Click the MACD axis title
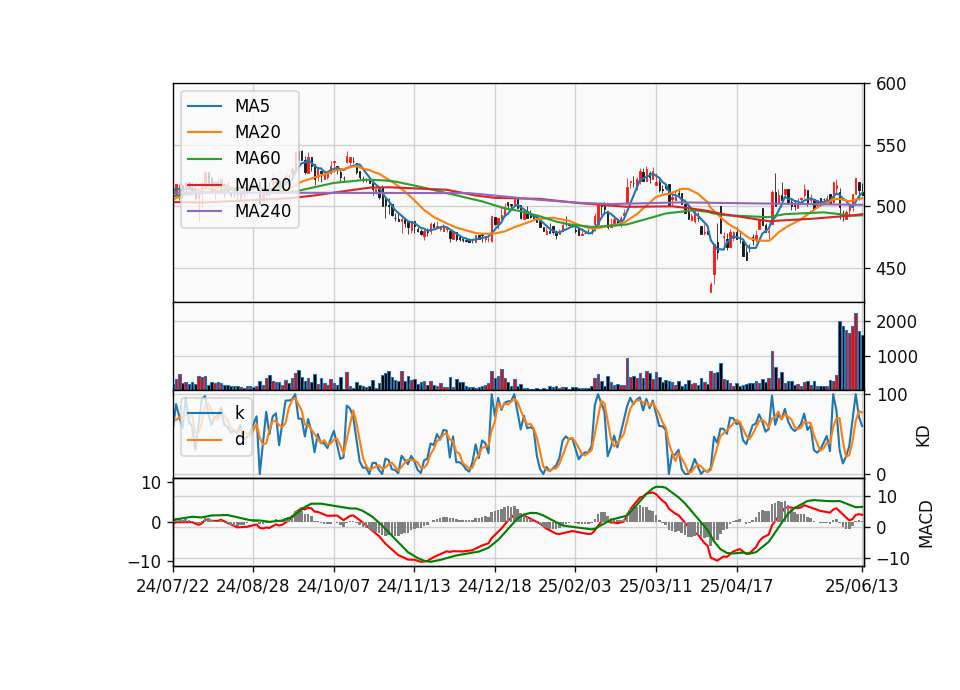 [x=926, y=524]
